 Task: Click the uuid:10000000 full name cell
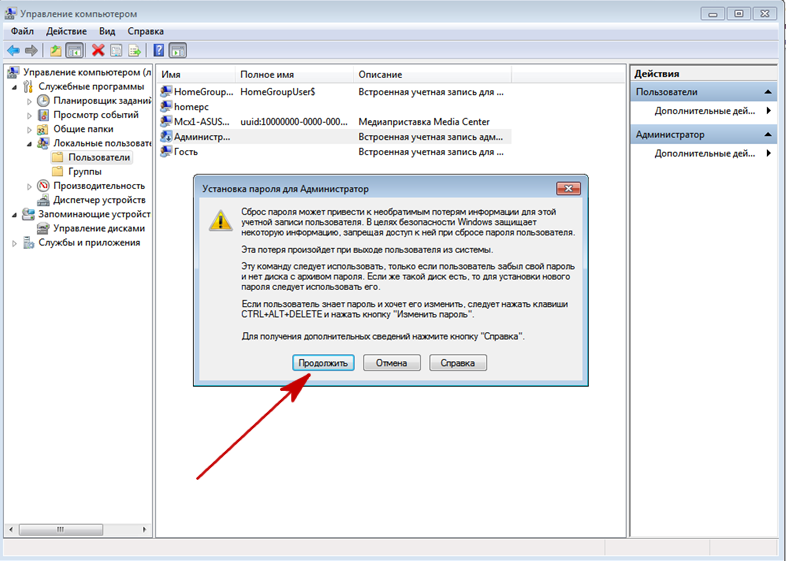click(294, 121)
